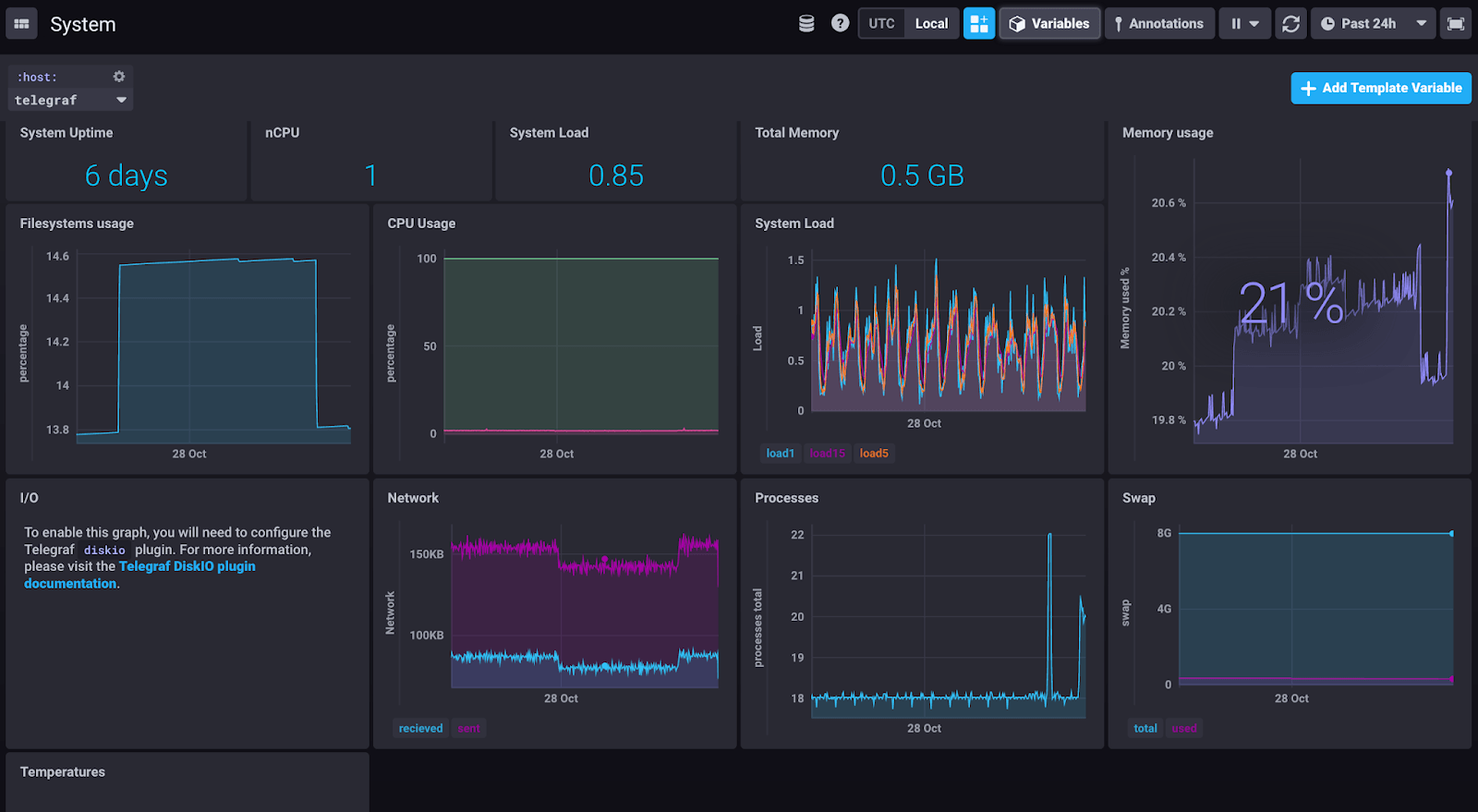Open the dashboards list grid icon

point(21,24)
